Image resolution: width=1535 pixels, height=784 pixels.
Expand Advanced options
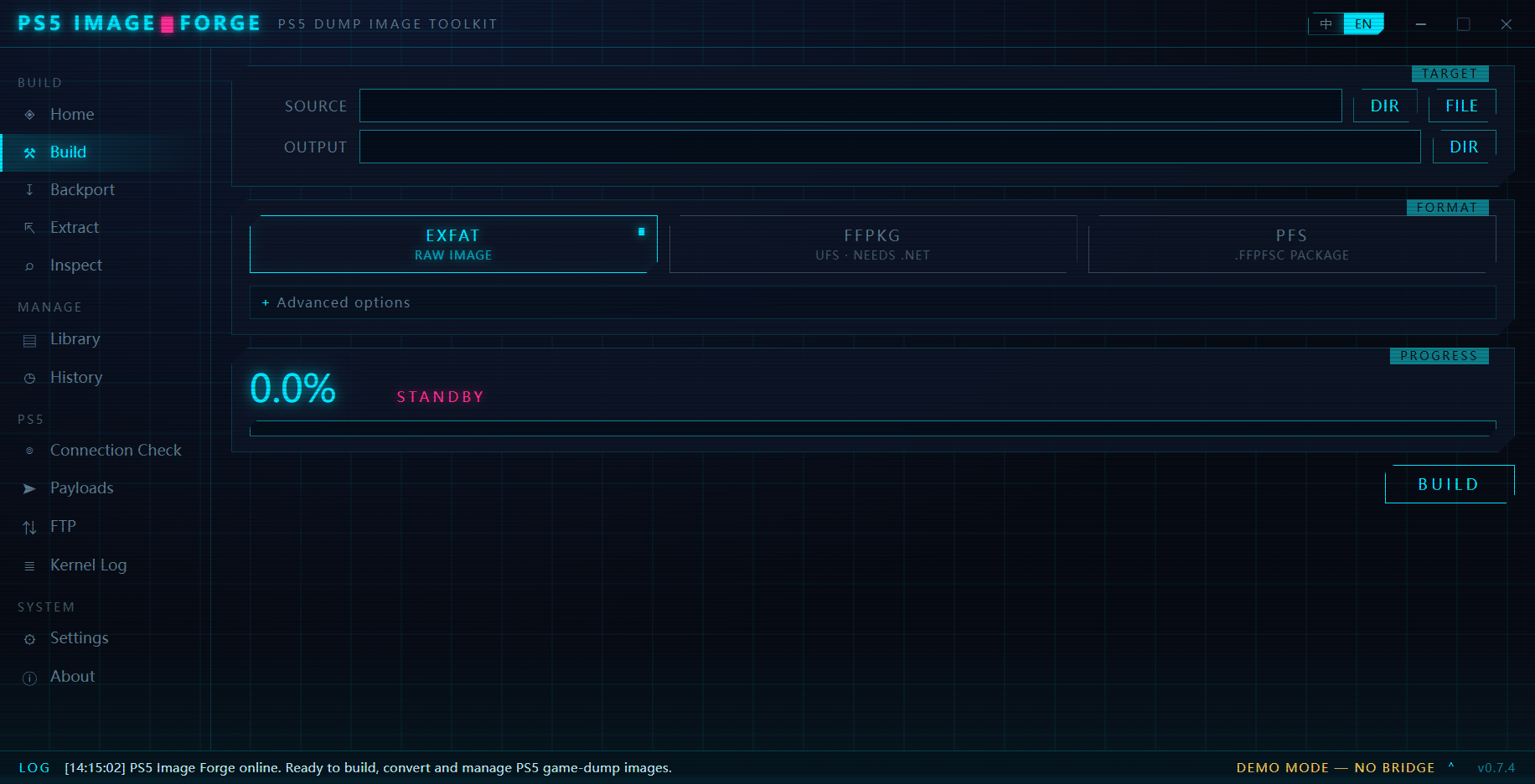pyautogui.click(x=872, y=302)
